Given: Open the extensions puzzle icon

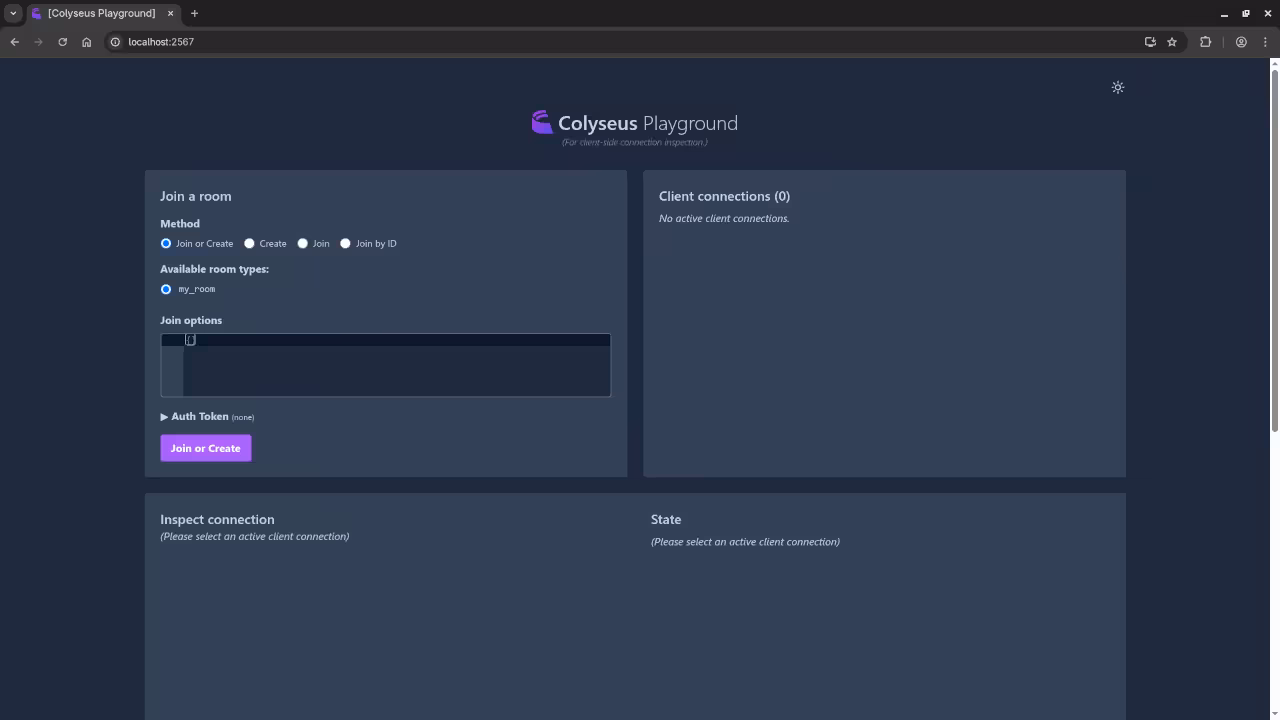Looking at the screenshot, I should pyautogui.click(x=1205, y=41).
